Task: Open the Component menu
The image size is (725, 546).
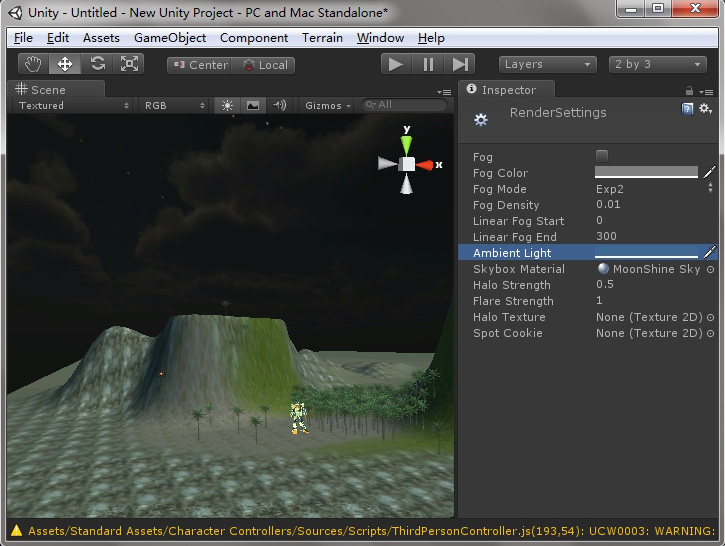Action: pos(254,38)
